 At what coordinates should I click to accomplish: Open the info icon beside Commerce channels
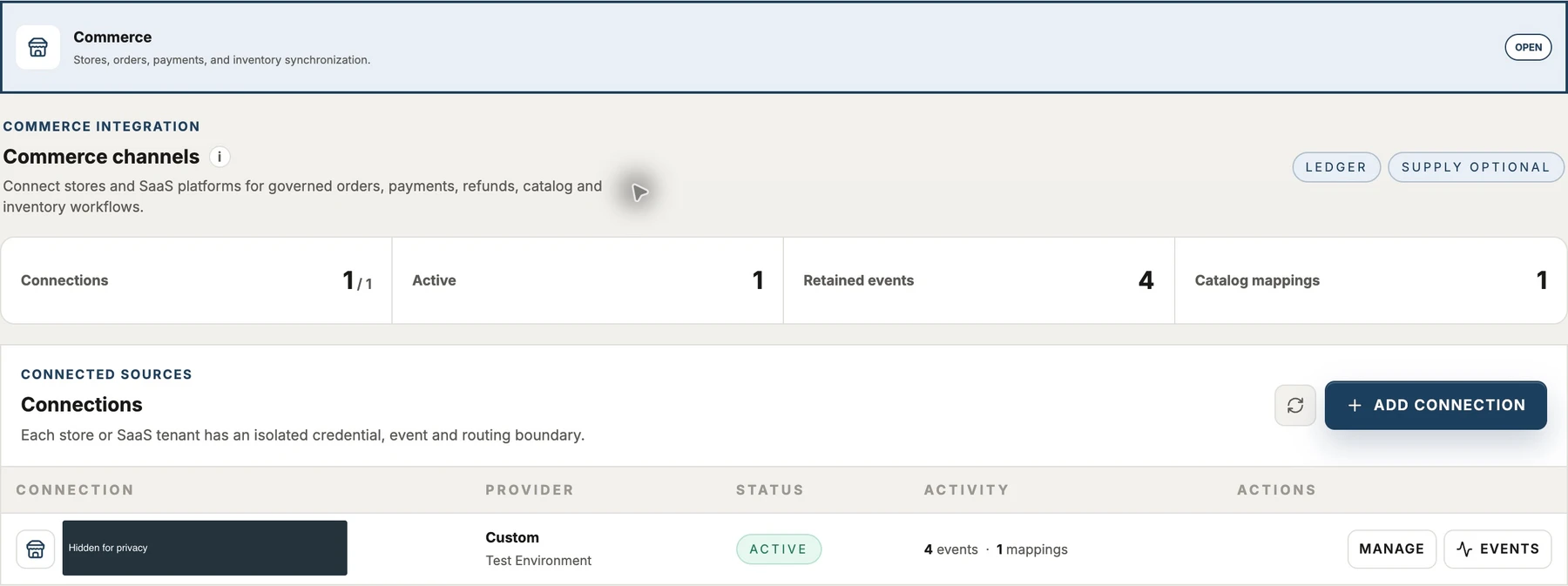coord(220,157)
